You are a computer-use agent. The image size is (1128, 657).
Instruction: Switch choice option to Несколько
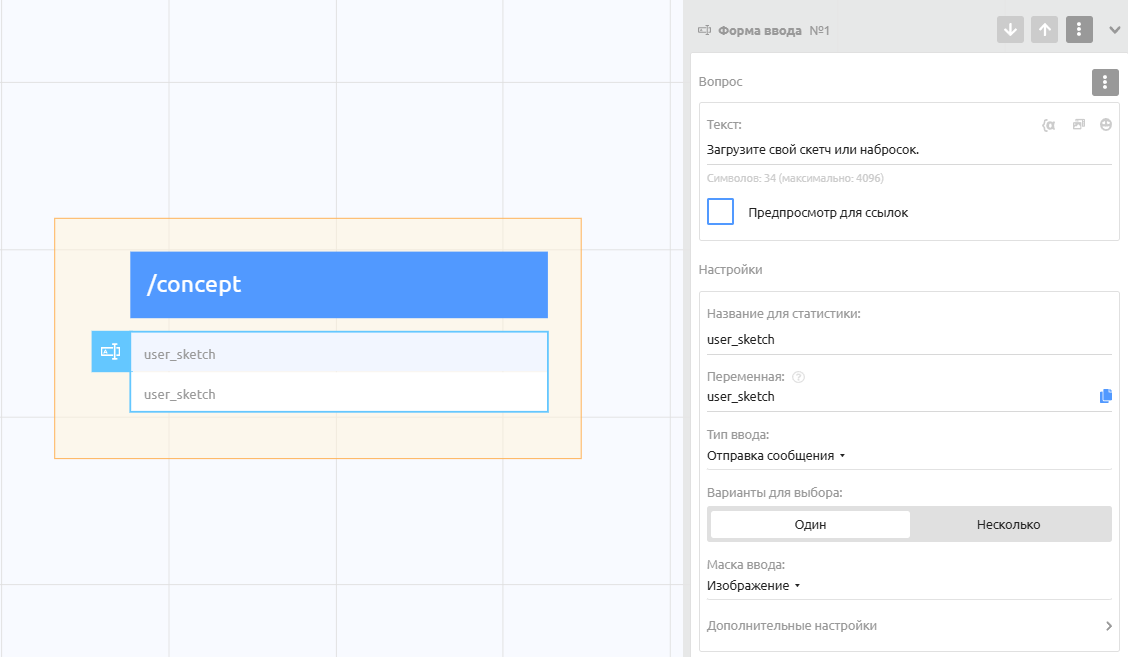1008,525
